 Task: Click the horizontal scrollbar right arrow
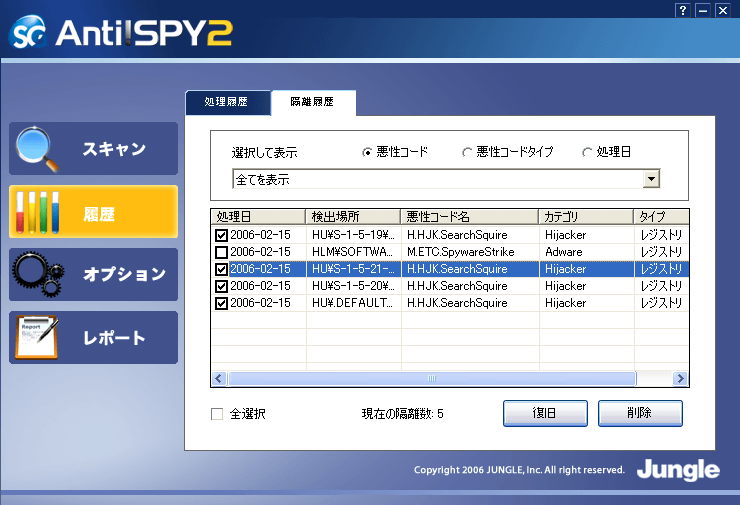680,379
